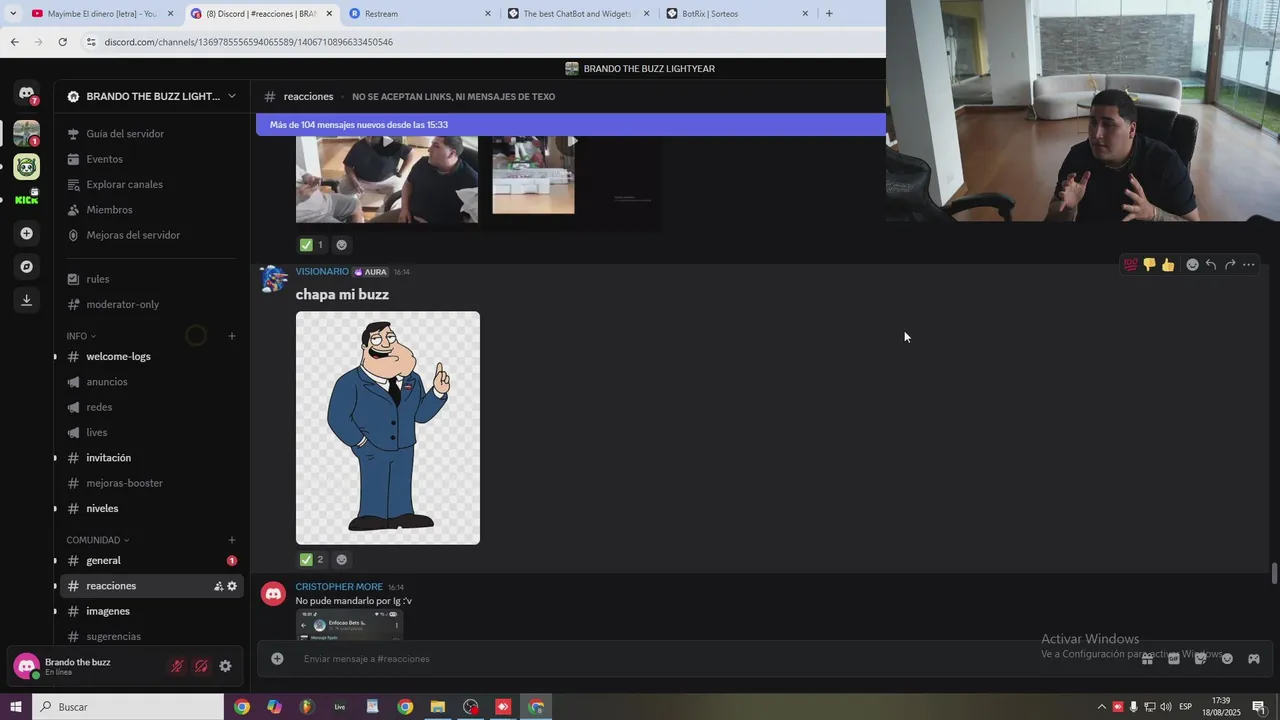Toggle checkmark reaction with count 1
Image resolution: width=1280 pixels, height=720 pixels.
coord(312,245)
